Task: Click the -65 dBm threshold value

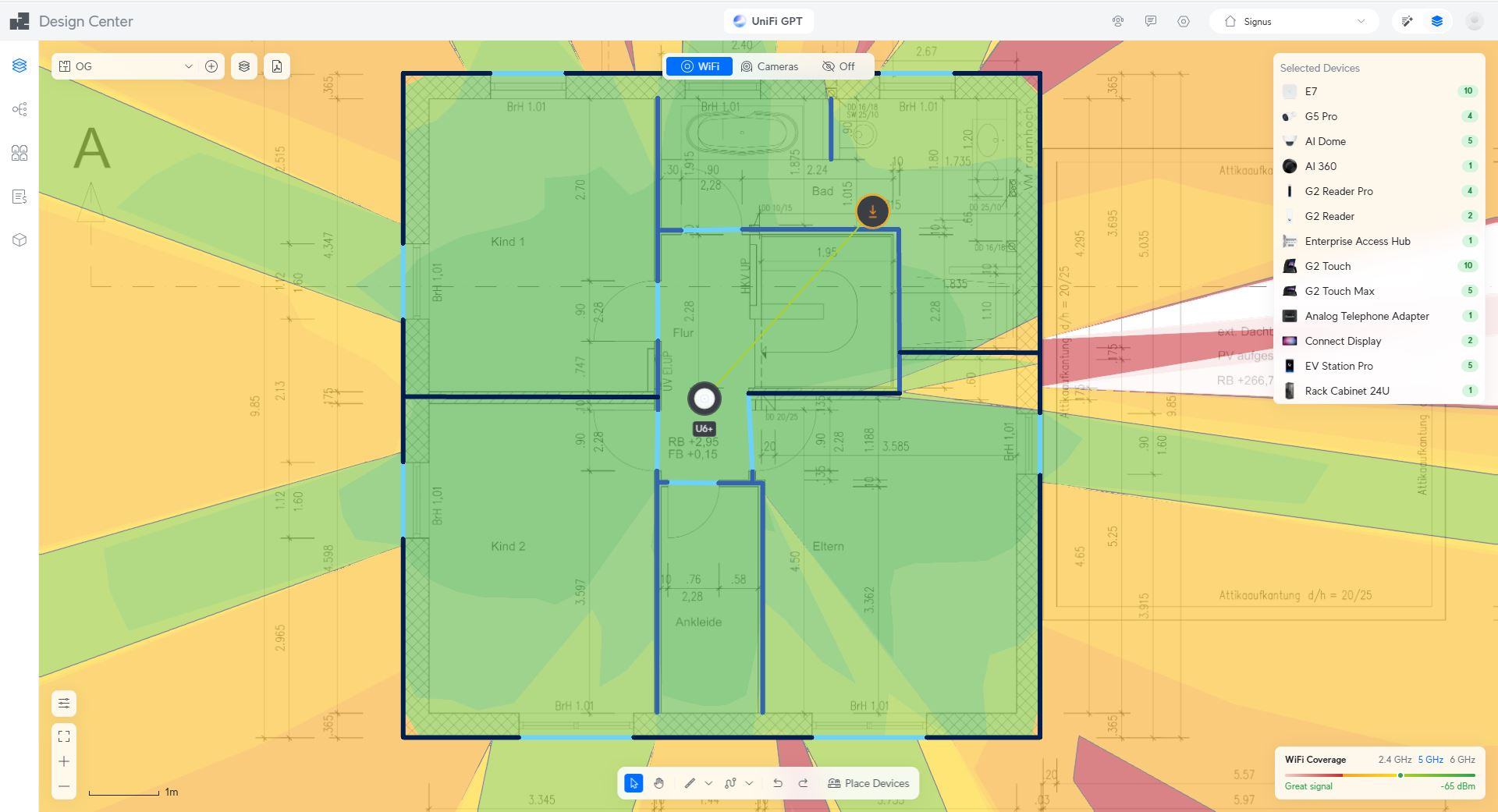Action: click(1457, 786)
